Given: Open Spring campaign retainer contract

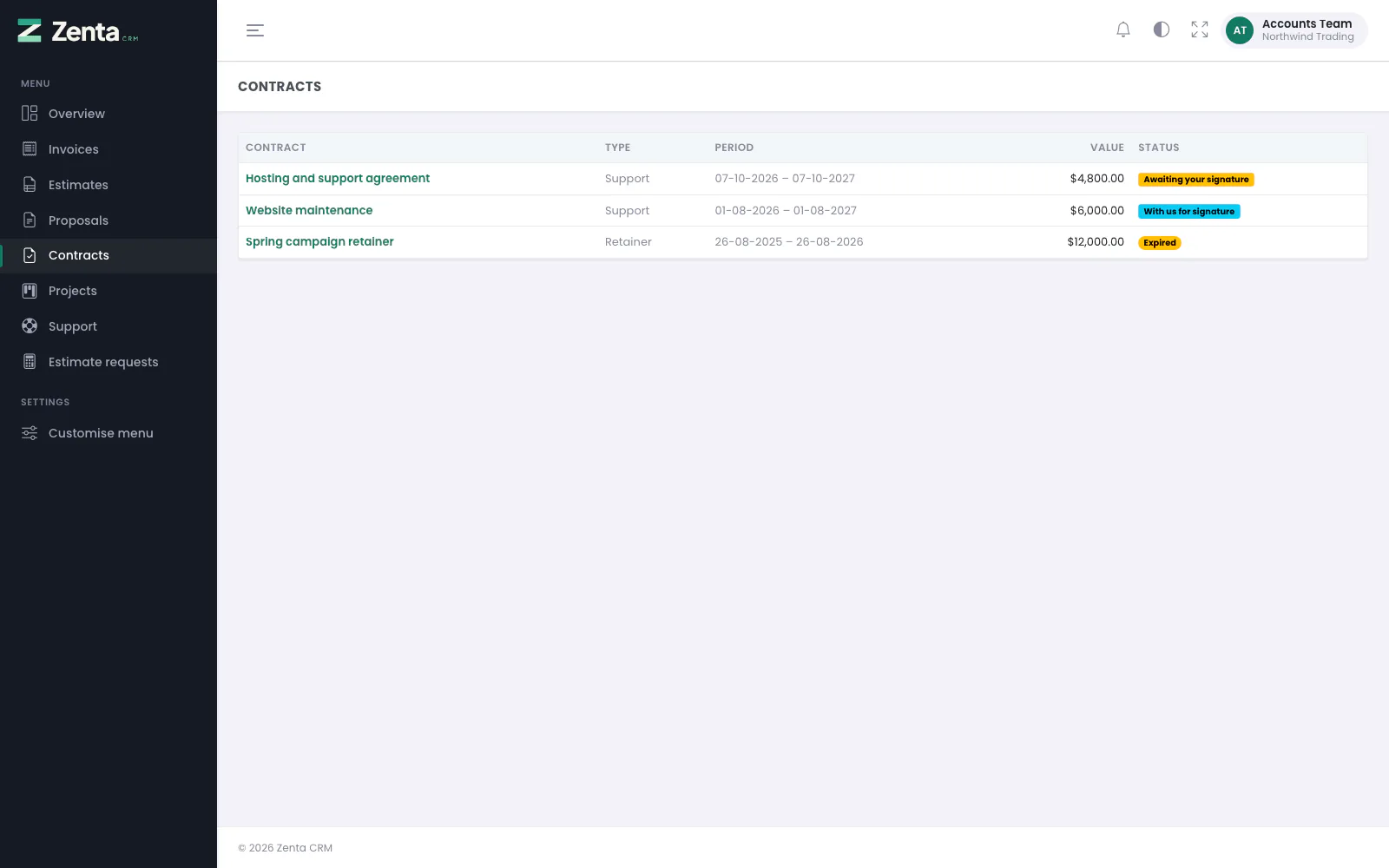Looking at the screenshot, I should (319, 242).
